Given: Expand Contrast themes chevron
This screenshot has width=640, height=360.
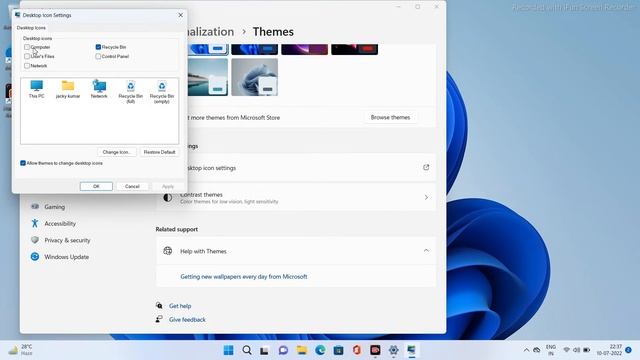Looking at the screenshot, I should (x=426, y=197).
